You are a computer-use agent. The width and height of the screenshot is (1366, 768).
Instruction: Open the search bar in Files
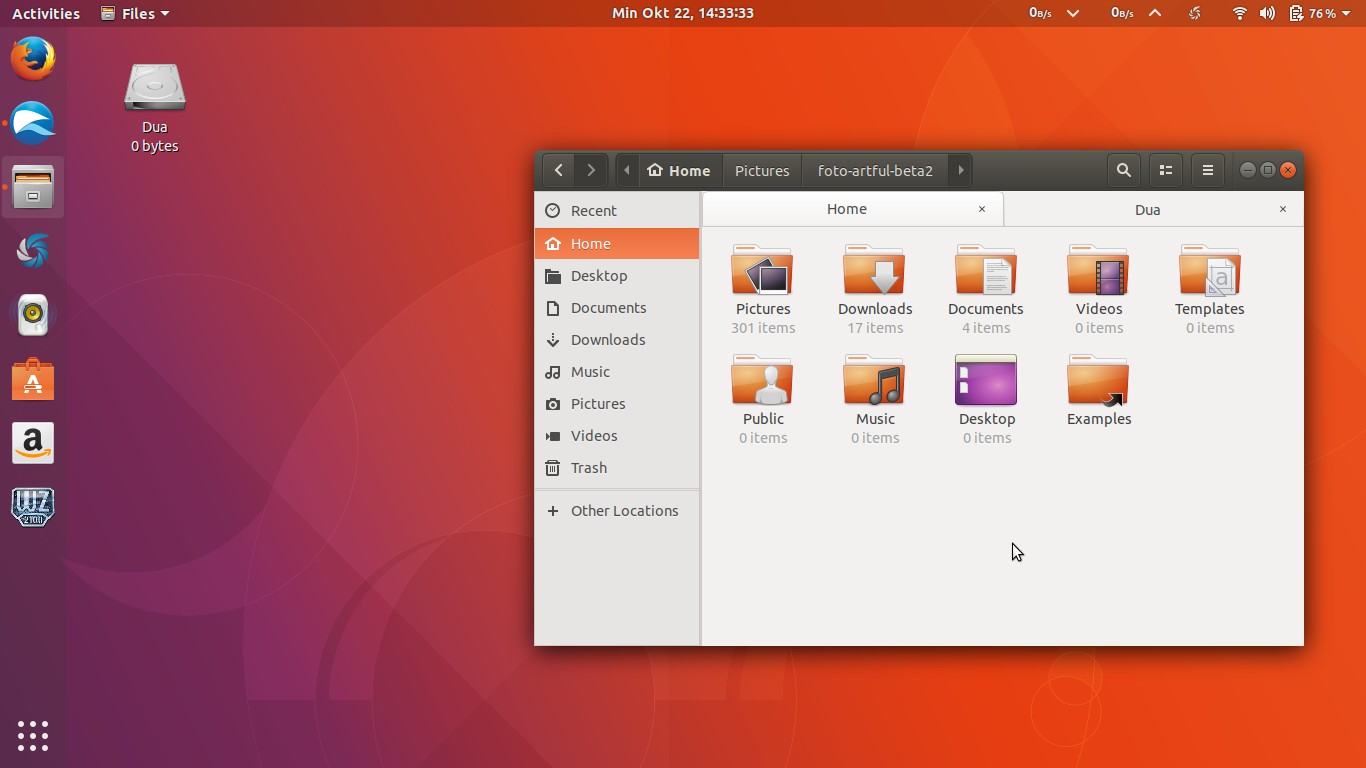pyautogui.click(x=1123, y=169)
